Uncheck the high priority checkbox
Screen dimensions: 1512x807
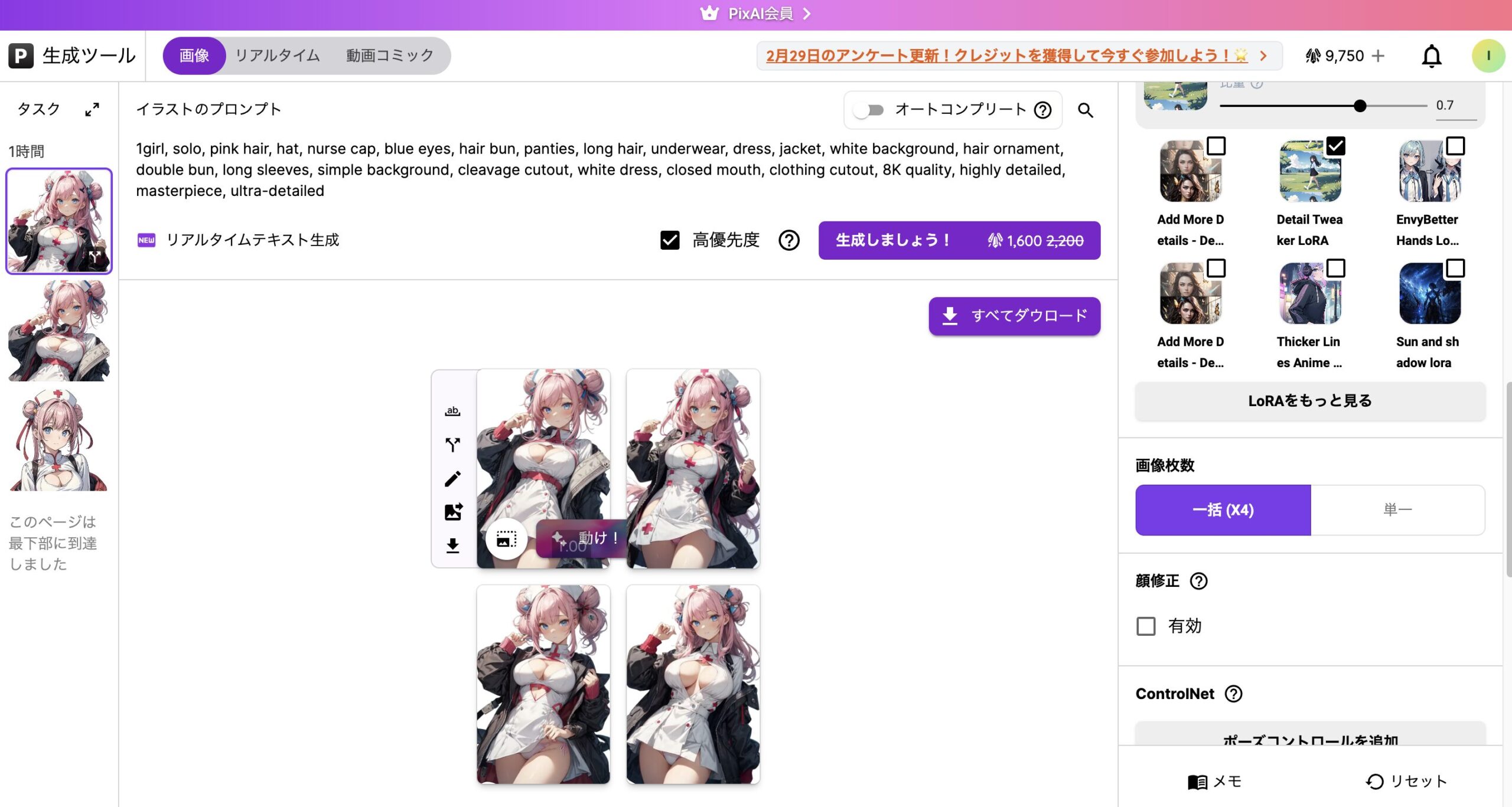670,240
